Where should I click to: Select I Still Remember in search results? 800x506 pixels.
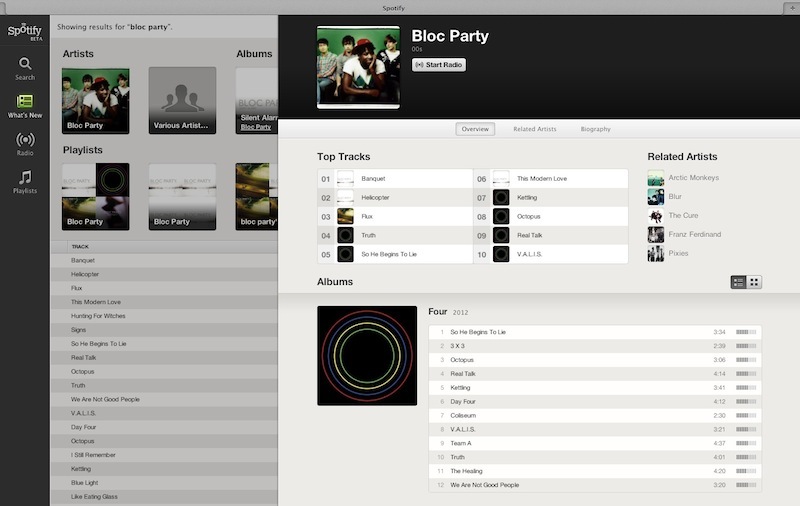pos(164,454)
